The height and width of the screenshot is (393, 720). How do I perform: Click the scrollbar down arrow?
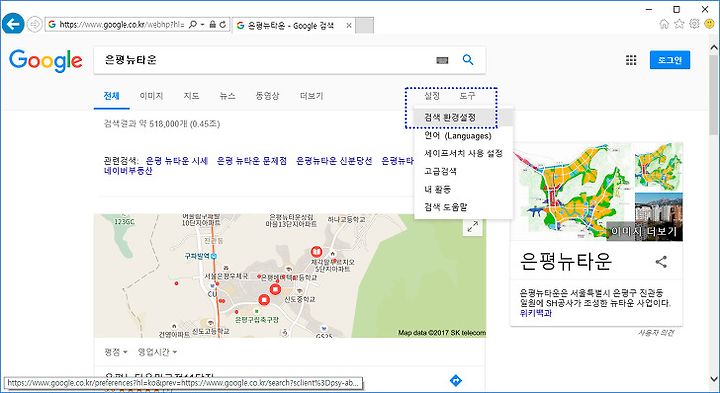714,379
